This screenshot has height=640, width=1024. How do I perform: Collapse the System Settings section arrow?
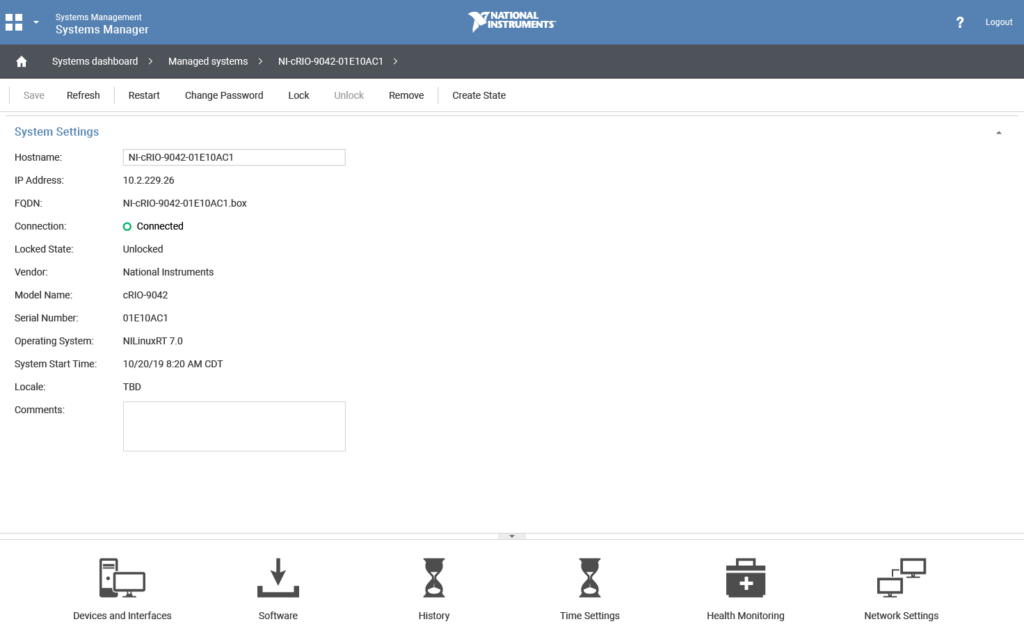[x=999, y=133]
